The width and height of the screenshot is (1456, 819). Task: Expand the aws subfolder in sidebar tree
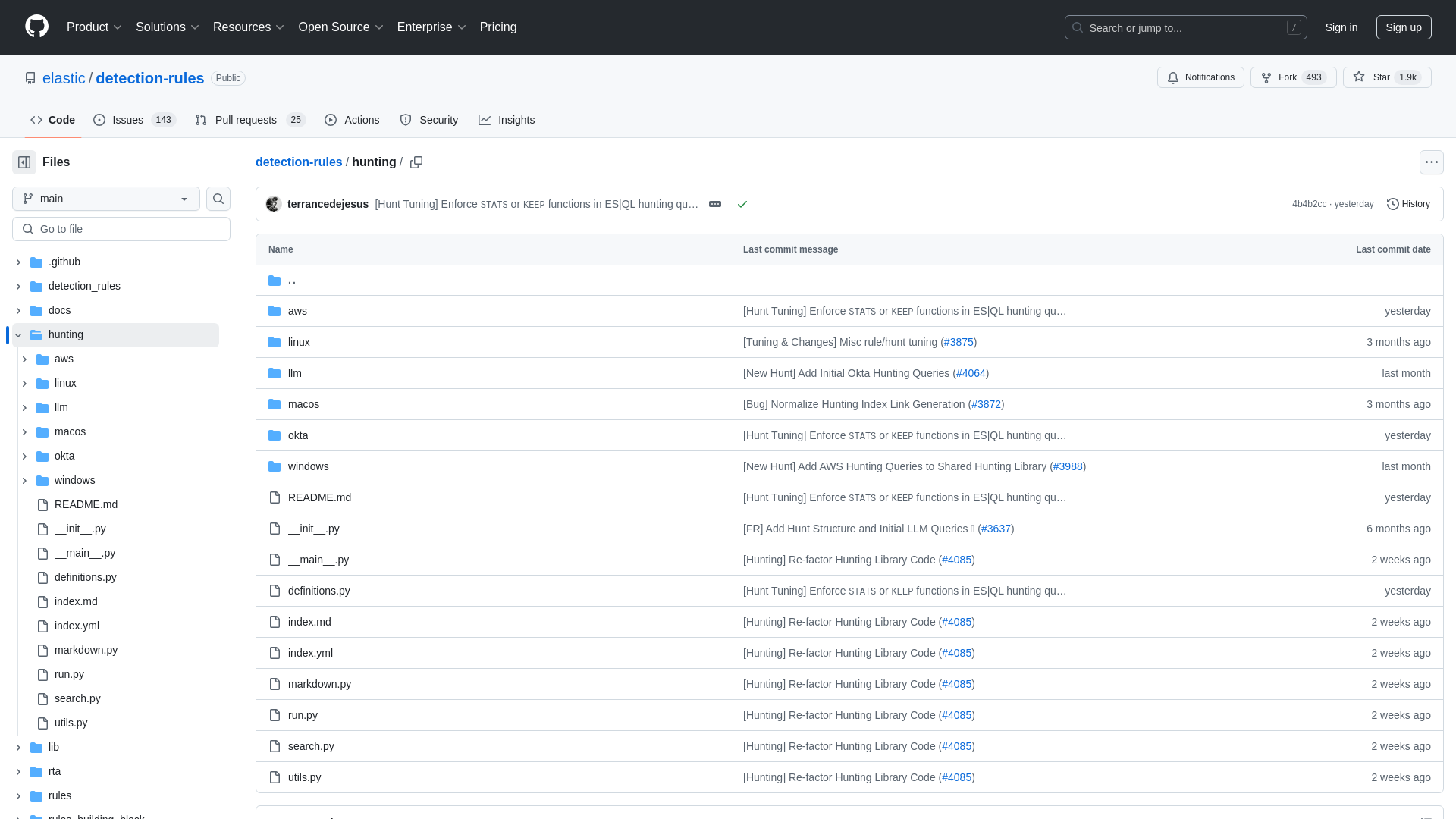tap(24, 359)
